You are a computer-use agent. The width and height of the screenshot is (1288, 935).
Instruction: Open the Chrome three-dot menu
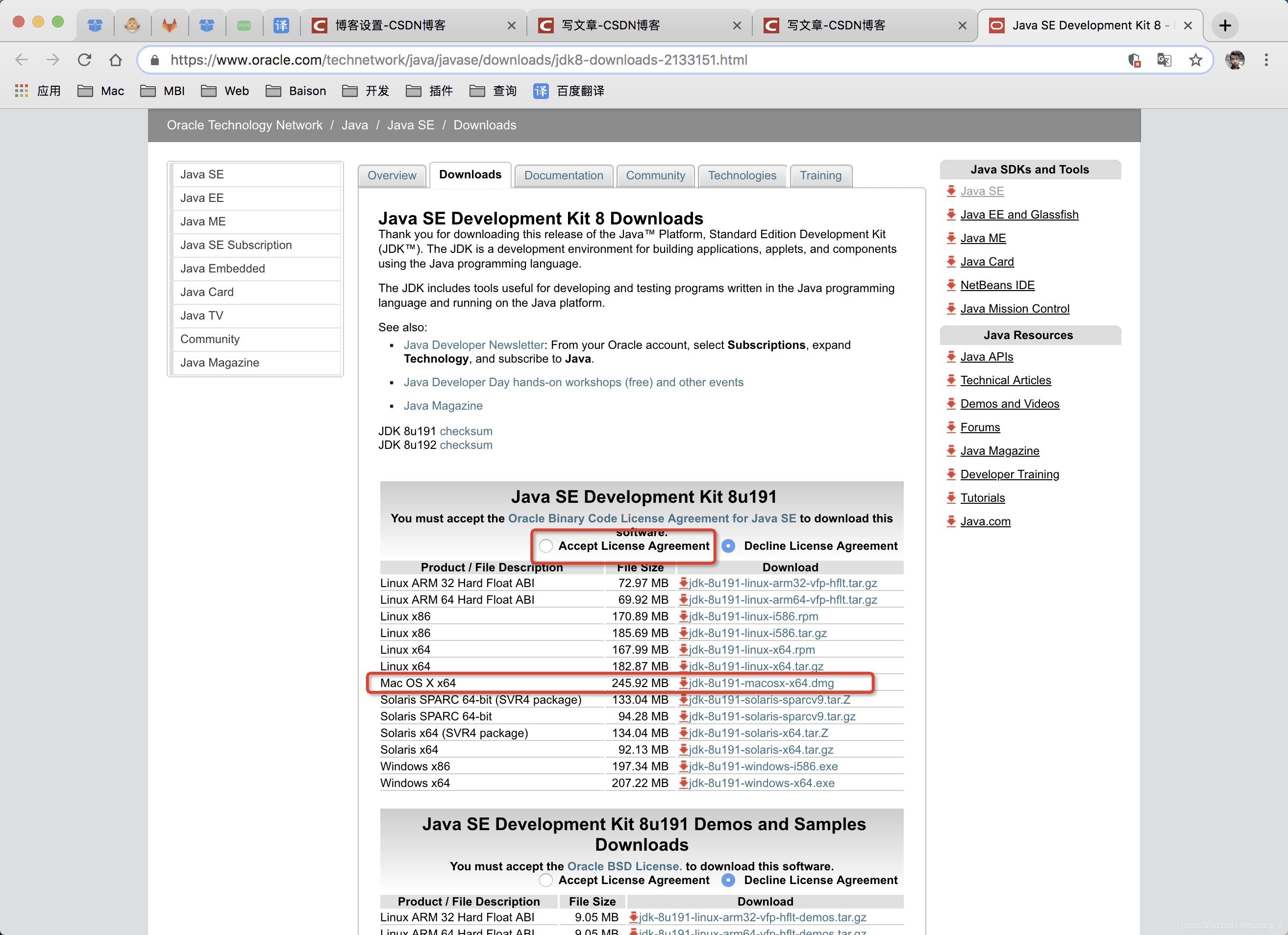pos(1266,60)
